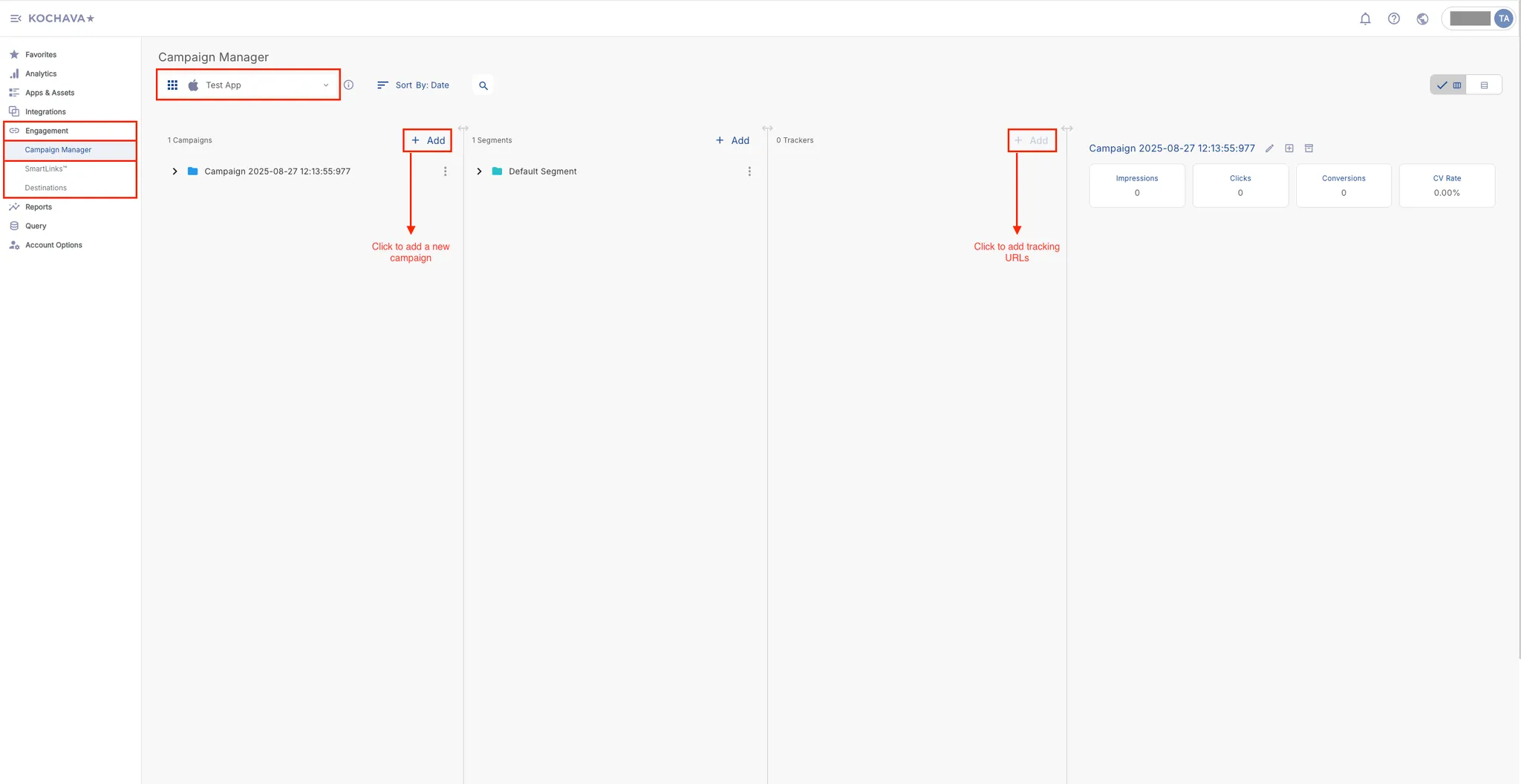
Task: Click resize handle right of Trackers column
Action: click(x=1067, y=128)
